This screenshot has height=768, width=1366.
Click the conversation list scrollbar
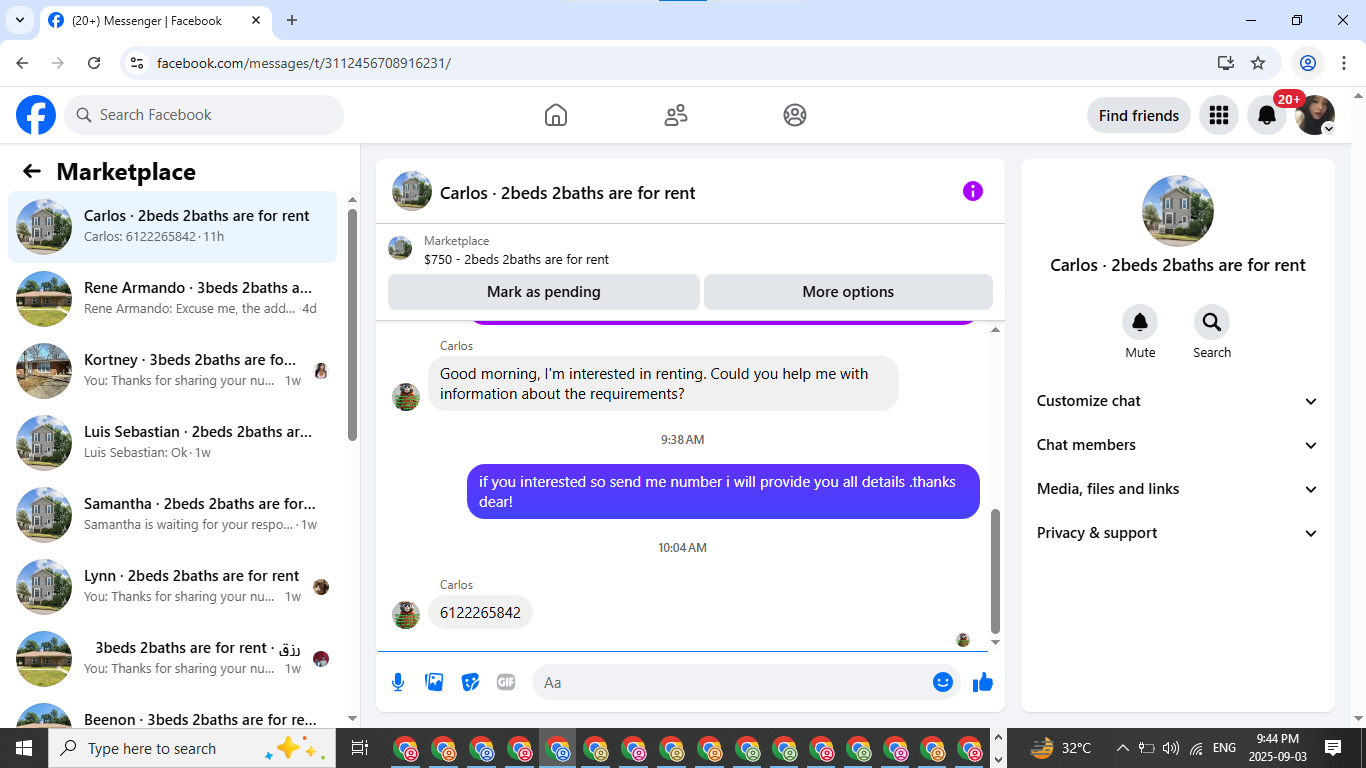tap(352, 325)
